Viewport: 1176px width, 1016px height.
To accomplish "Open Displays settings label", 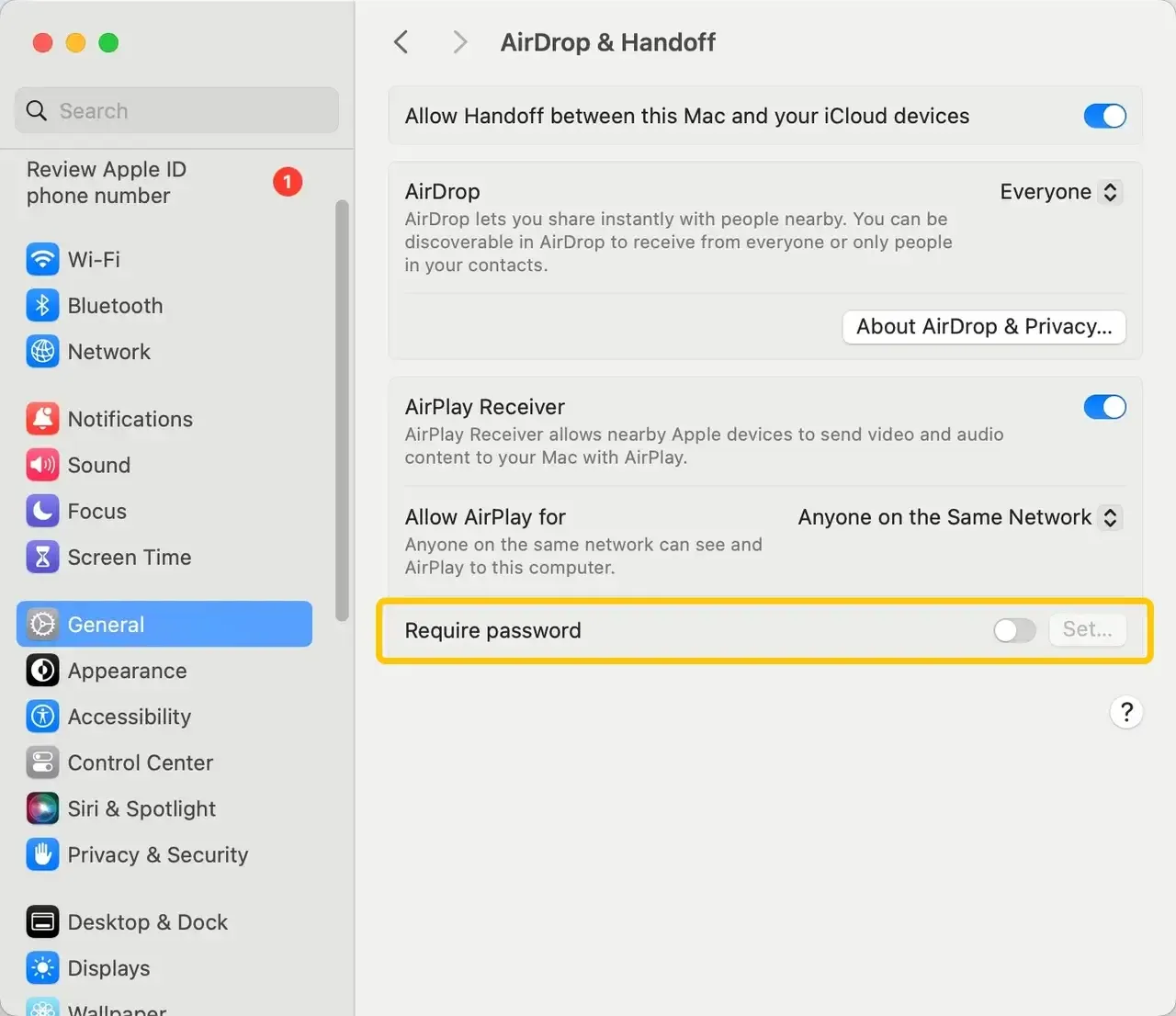I will pos(108,968).
